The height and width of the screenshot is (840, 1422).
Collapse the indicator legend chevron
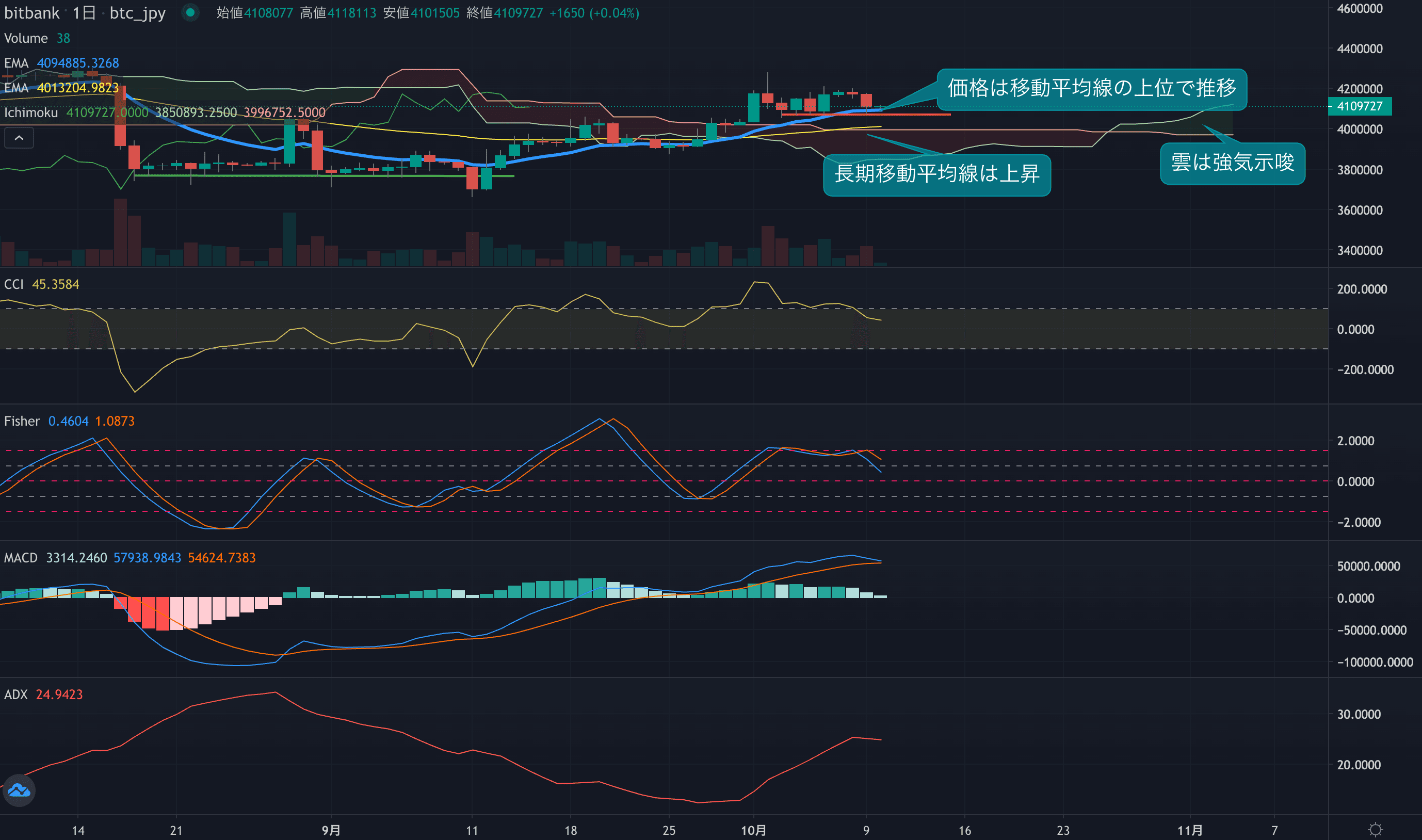click(x=19, y=138)
